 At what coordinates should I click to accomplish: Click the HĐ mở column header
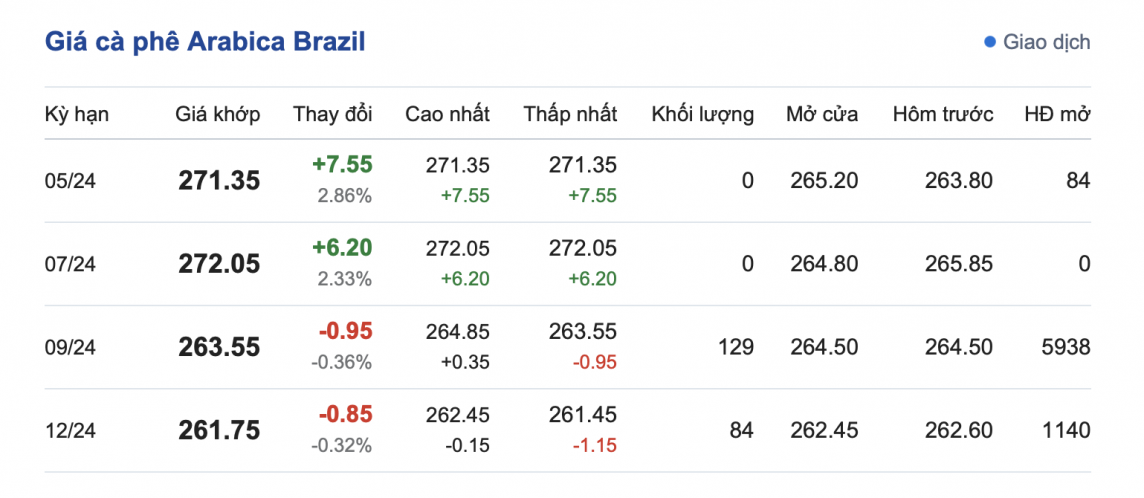pyautogui.click(x=1057, y=114)
